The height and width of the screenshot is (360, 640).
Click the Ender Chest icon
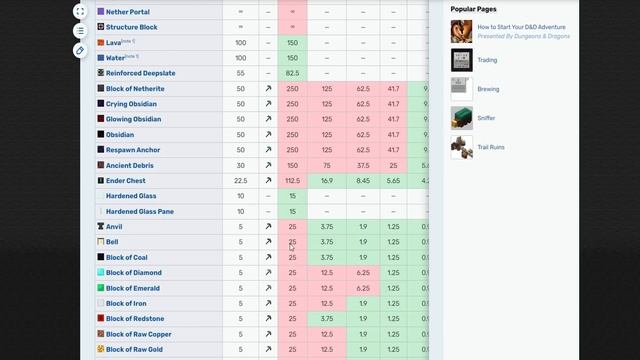(x=101, y=180)
